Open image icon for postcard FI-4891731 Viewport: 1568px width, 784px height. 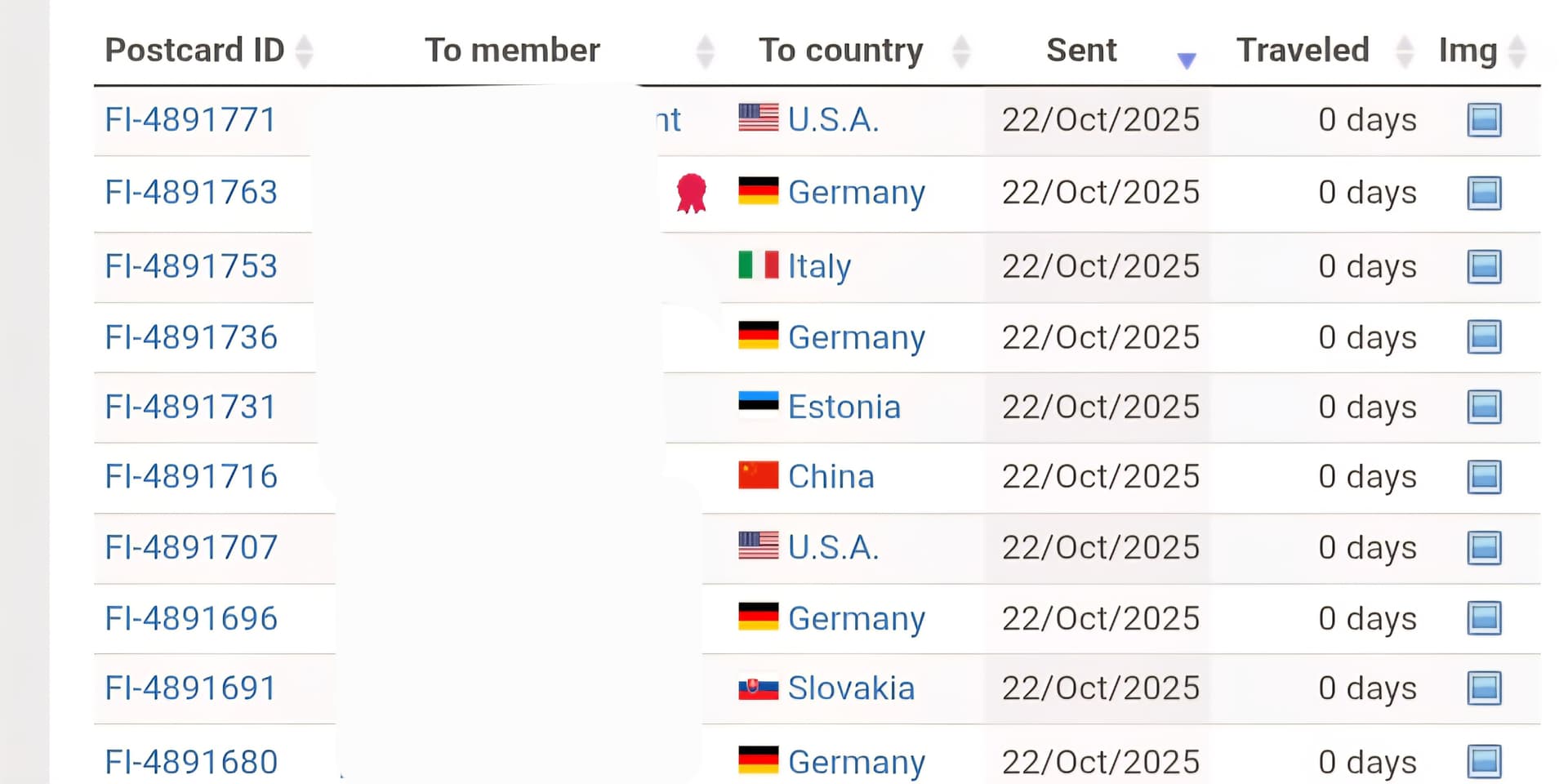click(x=1484, y=408)
